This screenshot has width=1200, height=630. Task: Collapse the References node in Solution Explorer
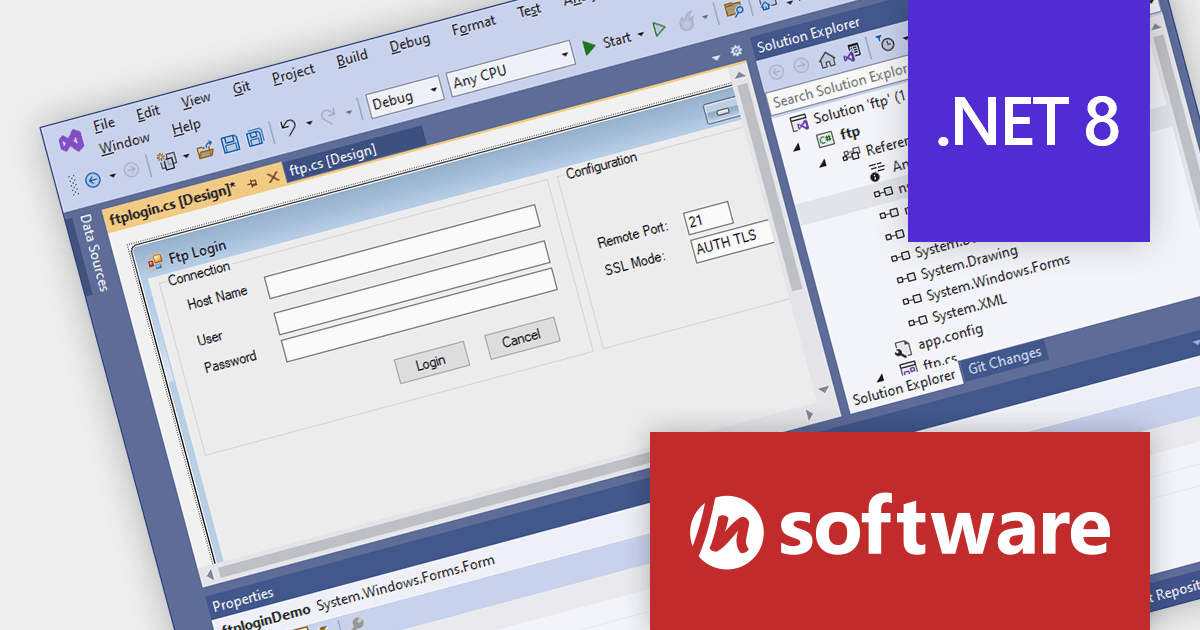[x=823, y=164]
